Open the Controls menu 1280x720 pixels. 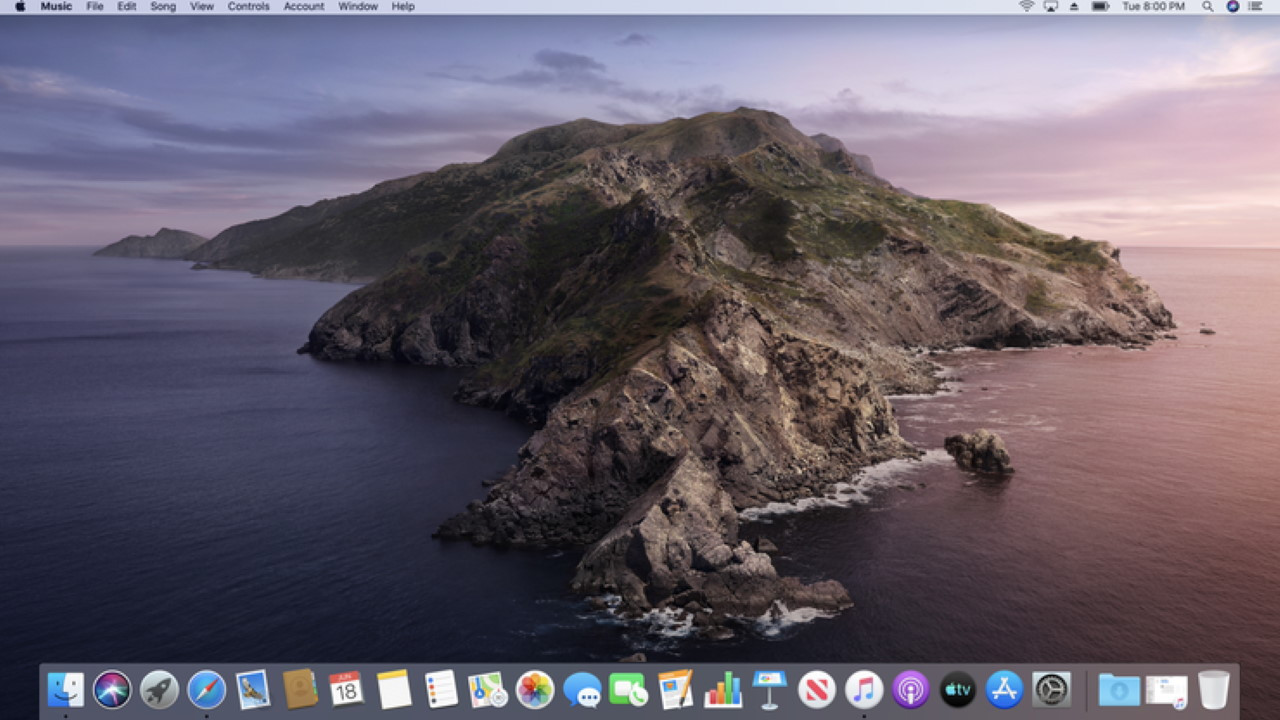248,6
